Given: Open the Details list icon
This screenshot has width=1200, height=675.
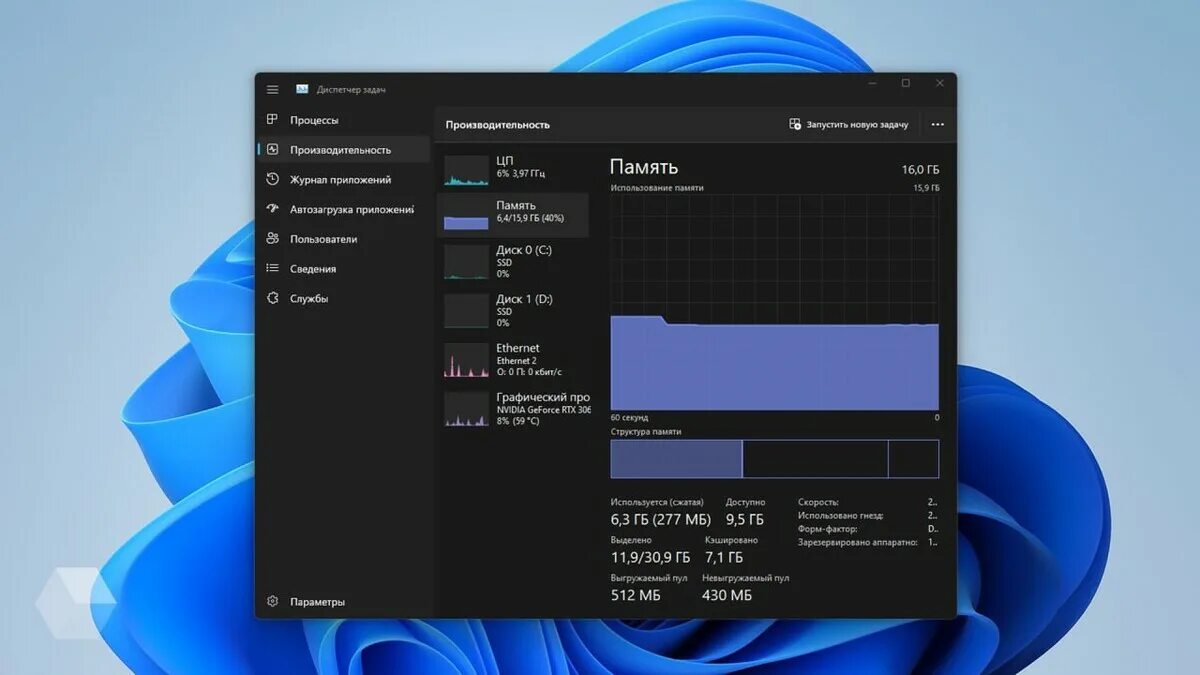Looking at the screenshot, I should [x=272, y=268].
